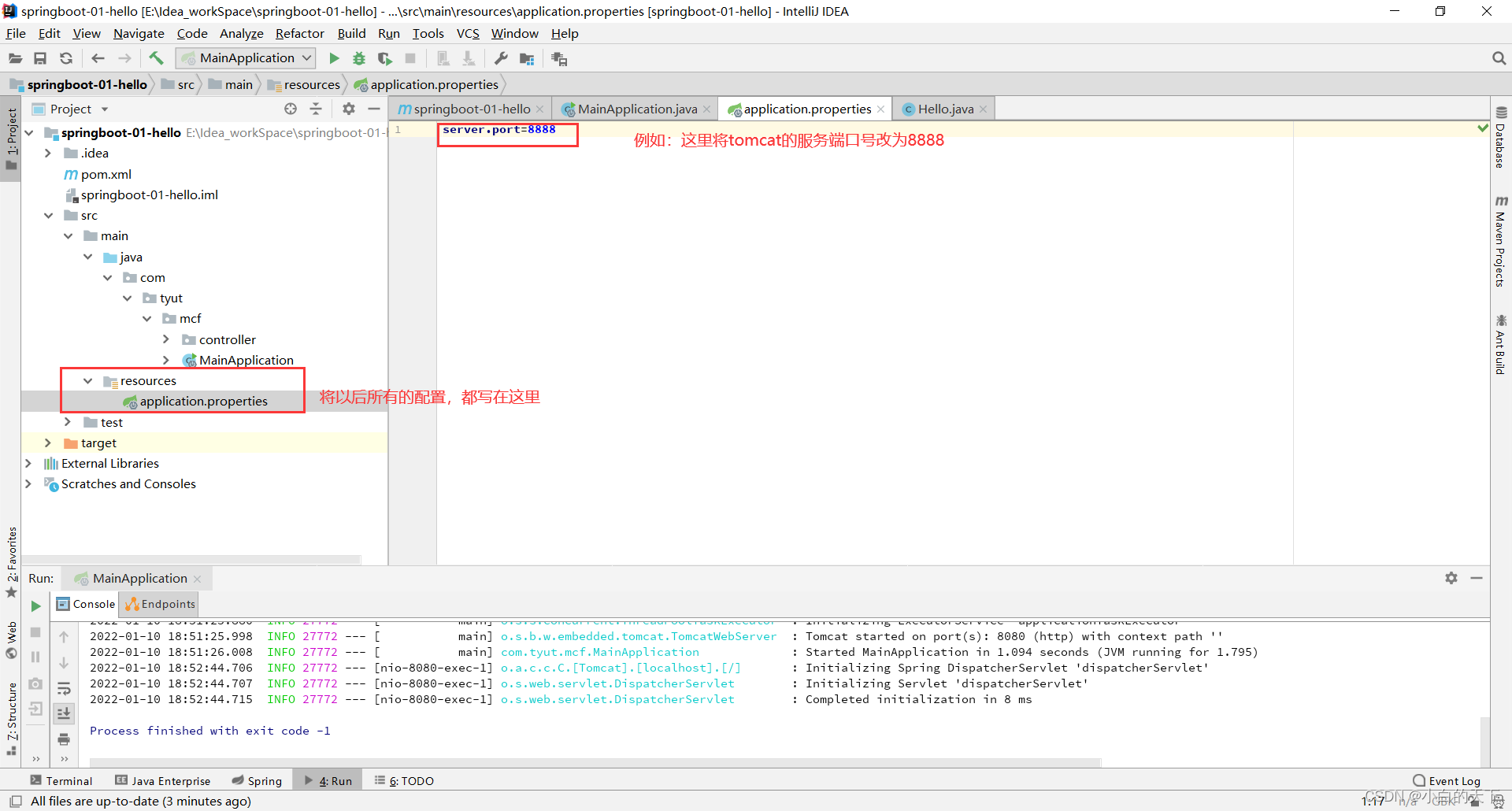Open the Ant Build side panel
Image resolution: width=1512 pixels, height=811 pixels.
1501,345
